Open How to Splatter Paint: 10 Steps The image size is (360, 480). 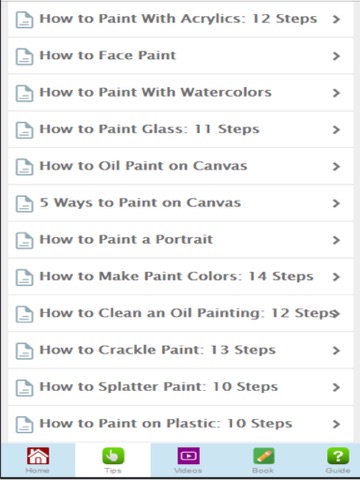(180, 387)
